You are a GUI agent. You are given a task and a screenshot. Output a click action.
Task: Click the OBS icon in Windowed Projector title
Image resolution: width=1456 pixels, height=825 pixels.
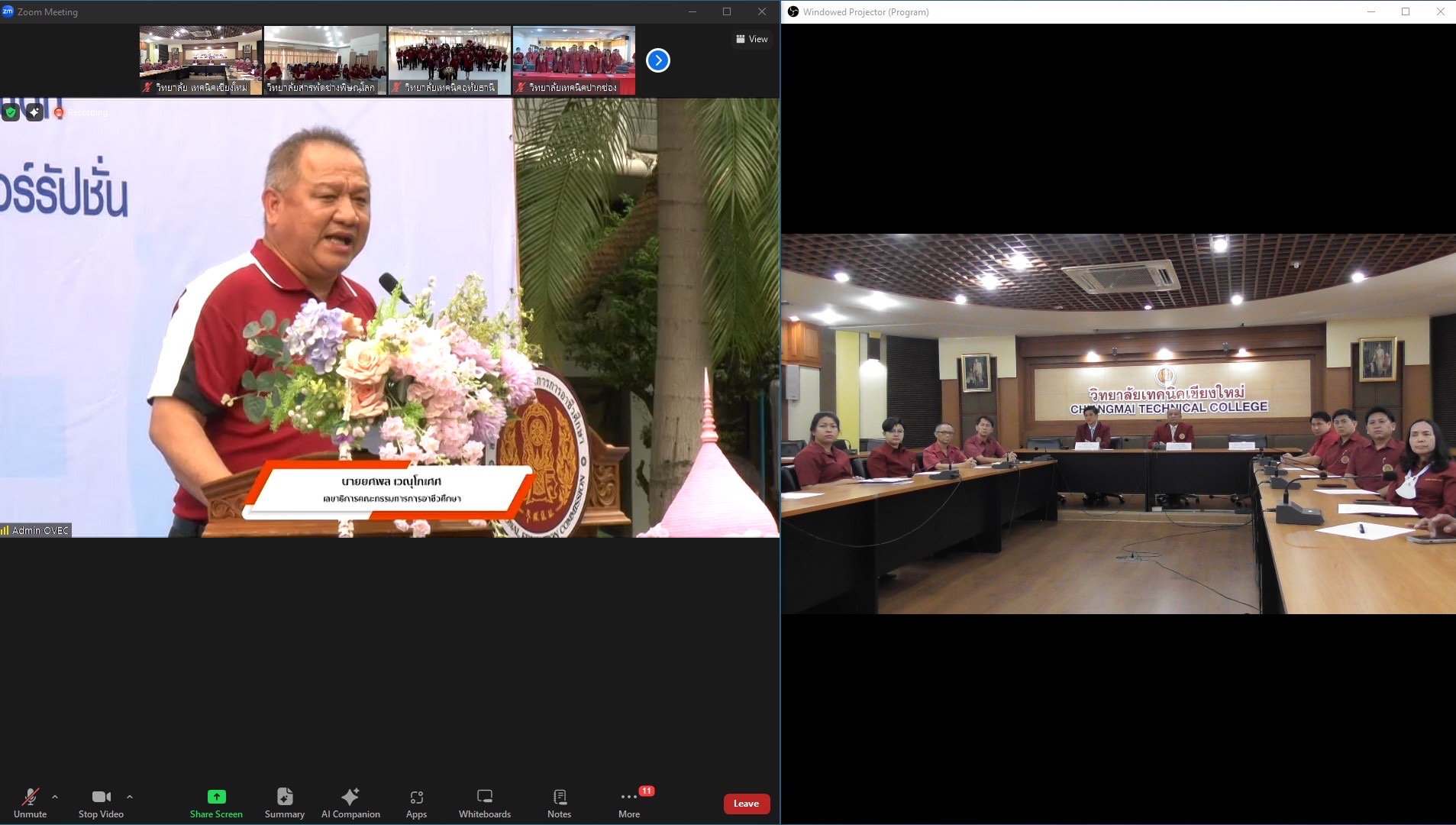coord(793,11)
